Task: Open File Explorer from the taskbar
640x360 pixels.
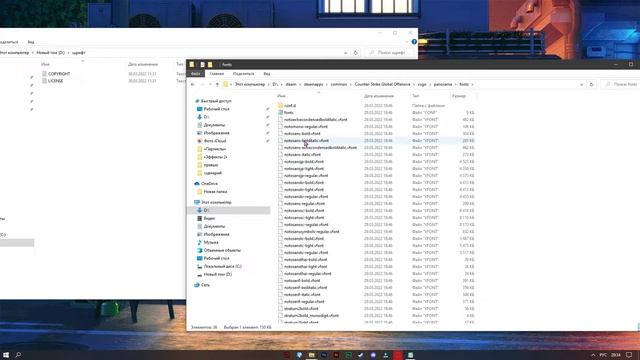Action: 311,355
